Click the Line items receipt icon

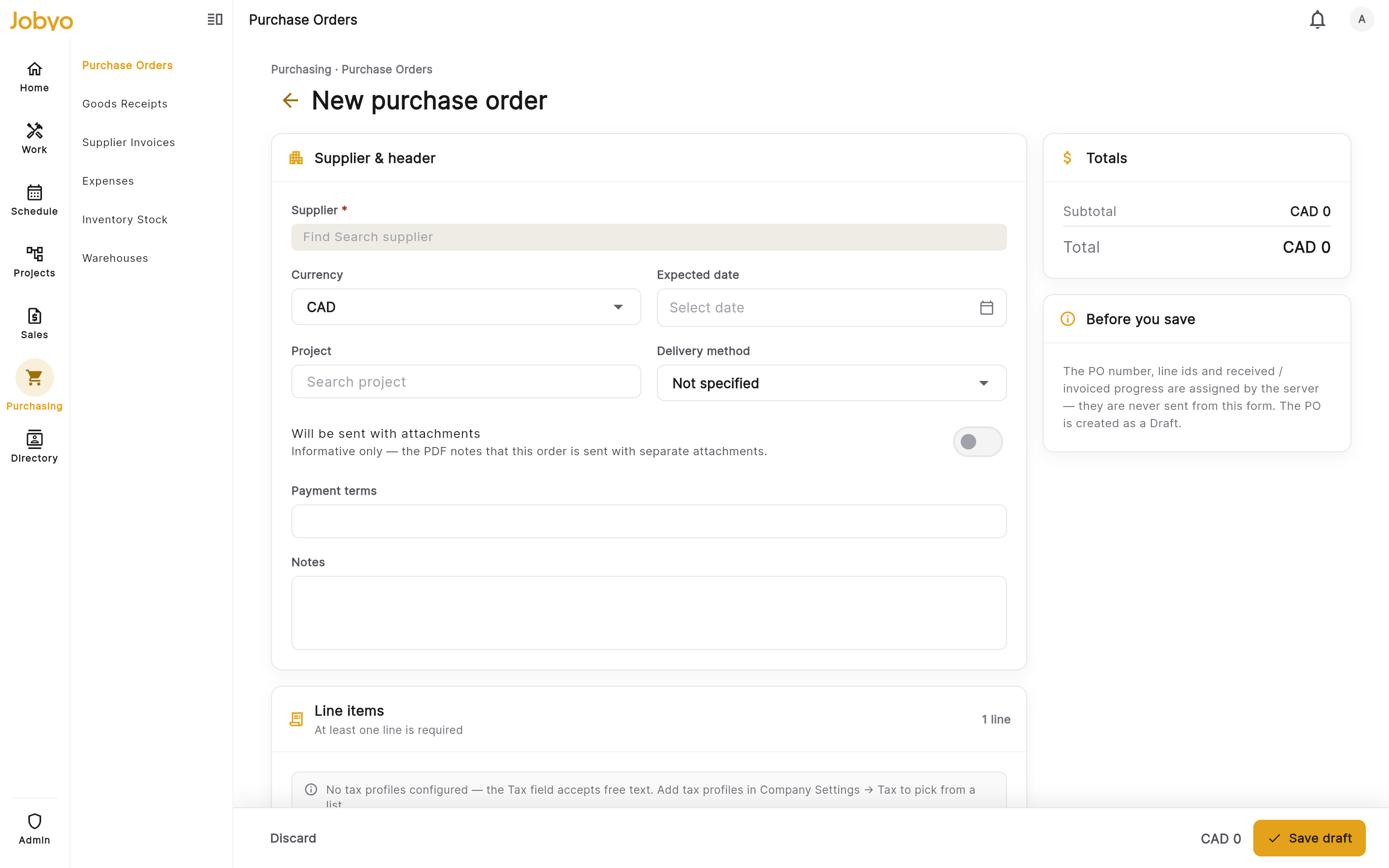click(x=296, y=719)
